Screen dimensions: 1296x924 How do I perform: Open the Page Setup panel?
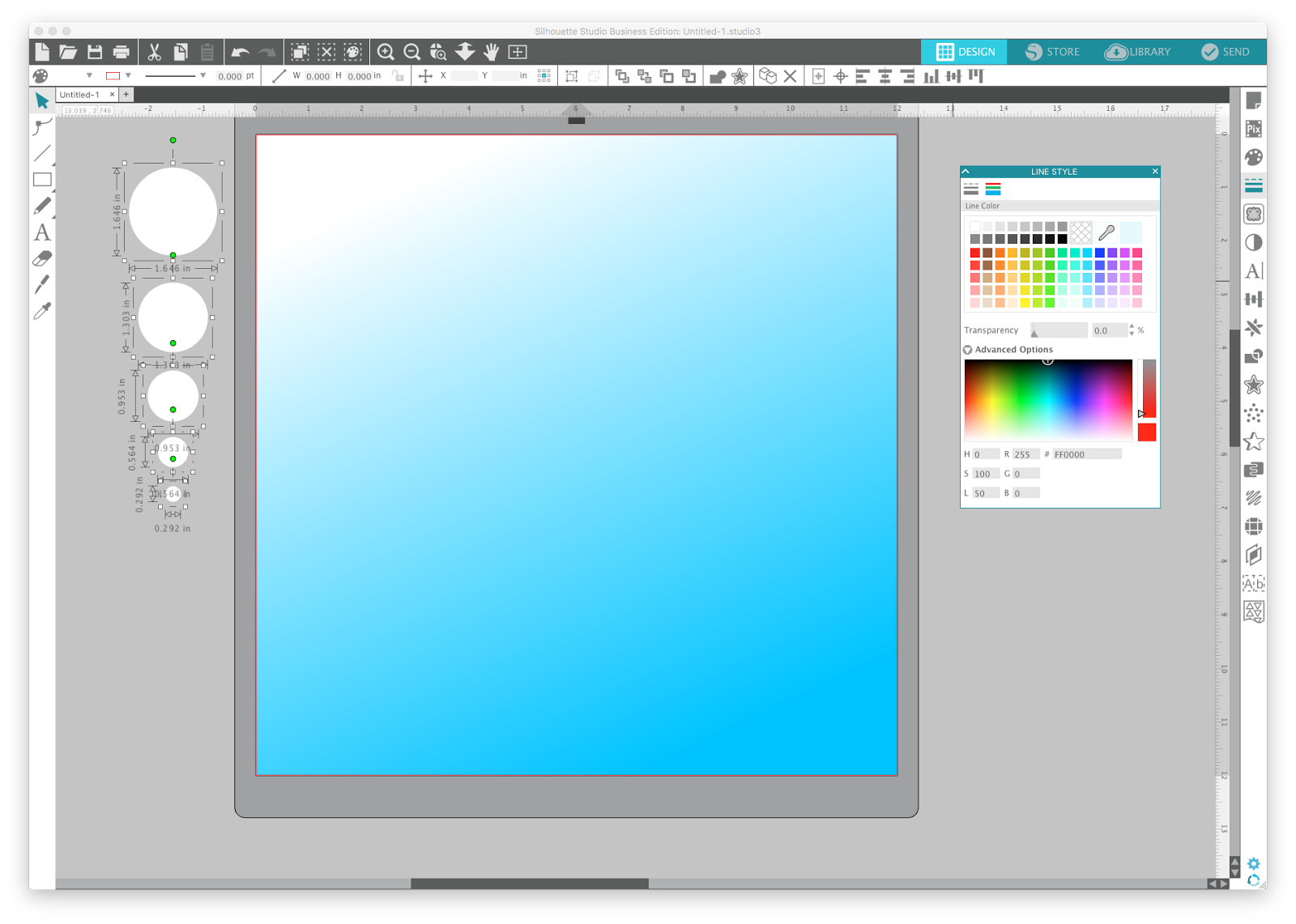click(1253, 100)
